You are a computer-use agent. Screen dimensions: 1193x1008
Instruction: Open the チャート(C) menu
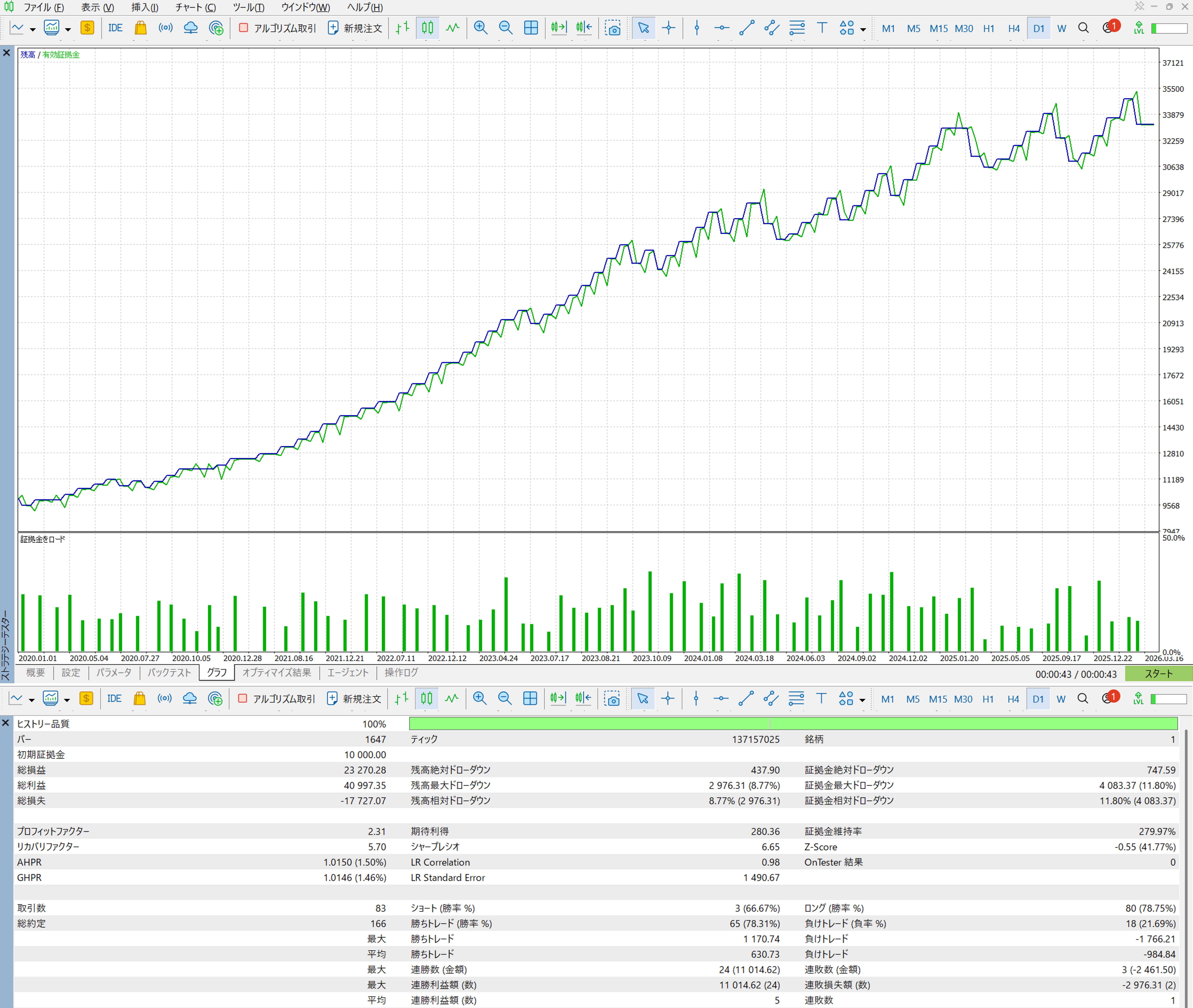195,7
